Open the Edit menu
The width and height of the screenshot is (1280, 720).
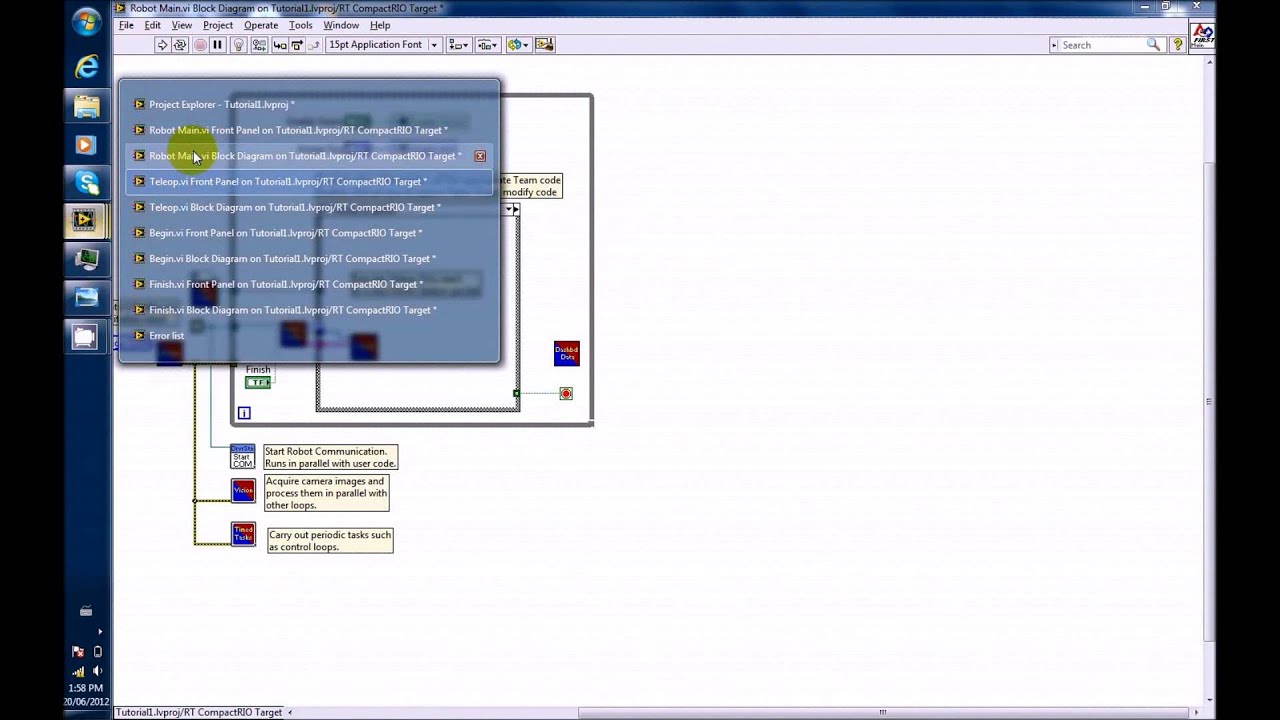pos(152,25)
